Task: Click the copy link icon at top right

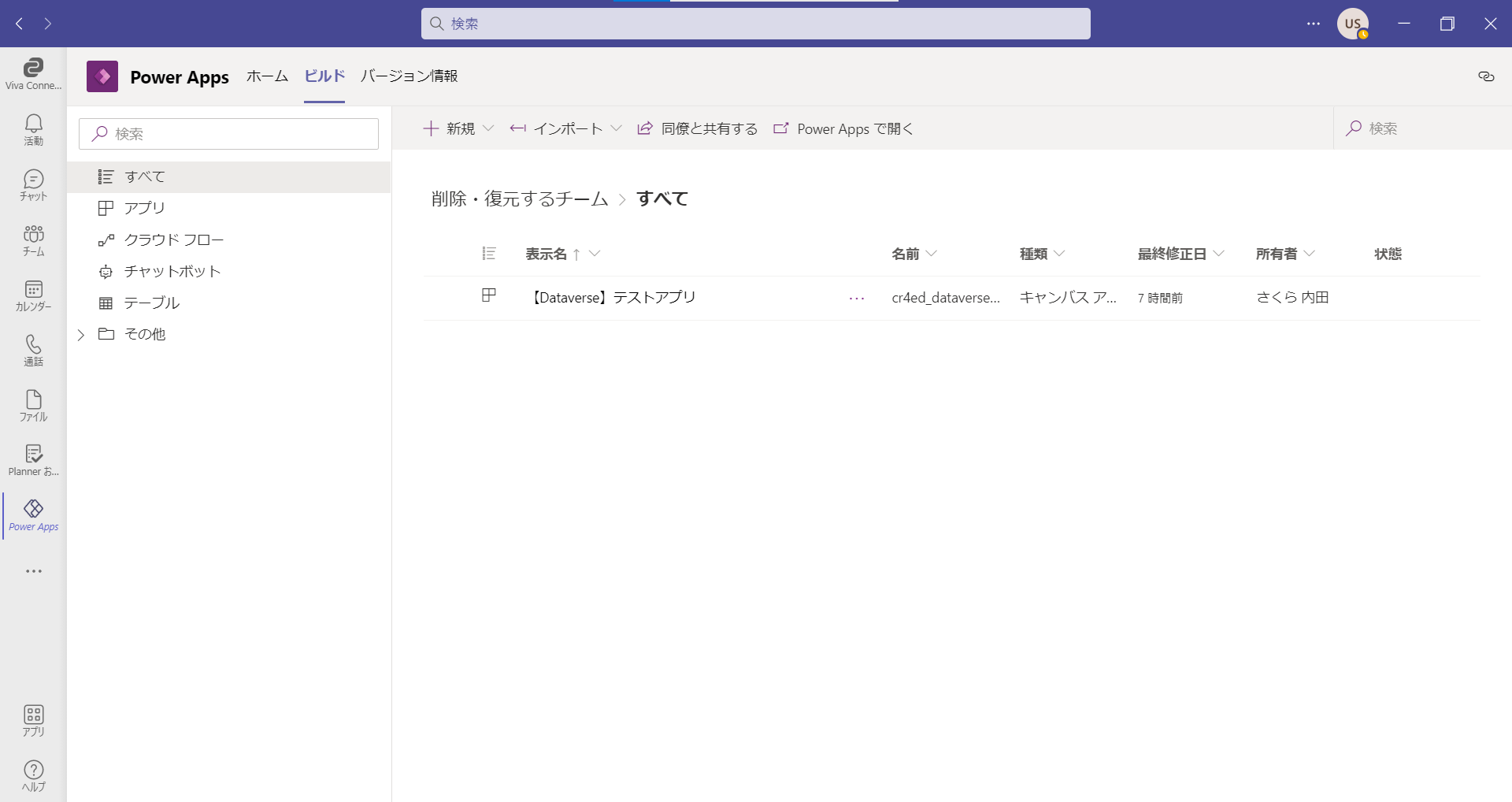Action: (x=1486, y=76)
